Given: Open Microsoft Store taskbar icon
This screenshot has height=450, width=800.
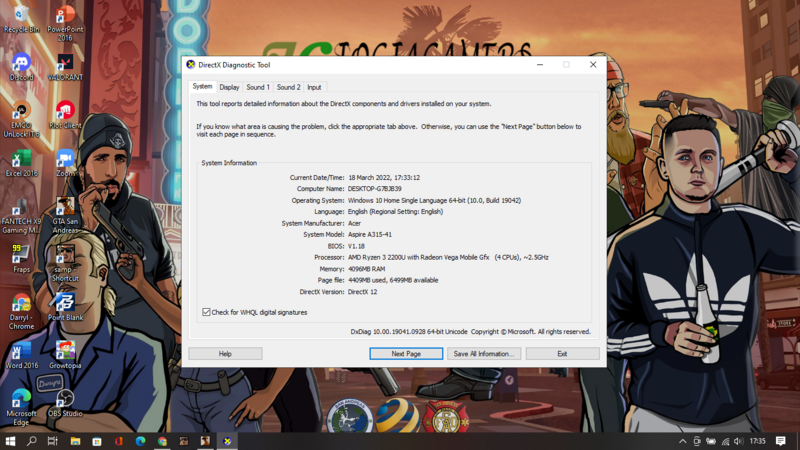Looking at the screenshot, I should pyautogui.click(x=97, y=441).
